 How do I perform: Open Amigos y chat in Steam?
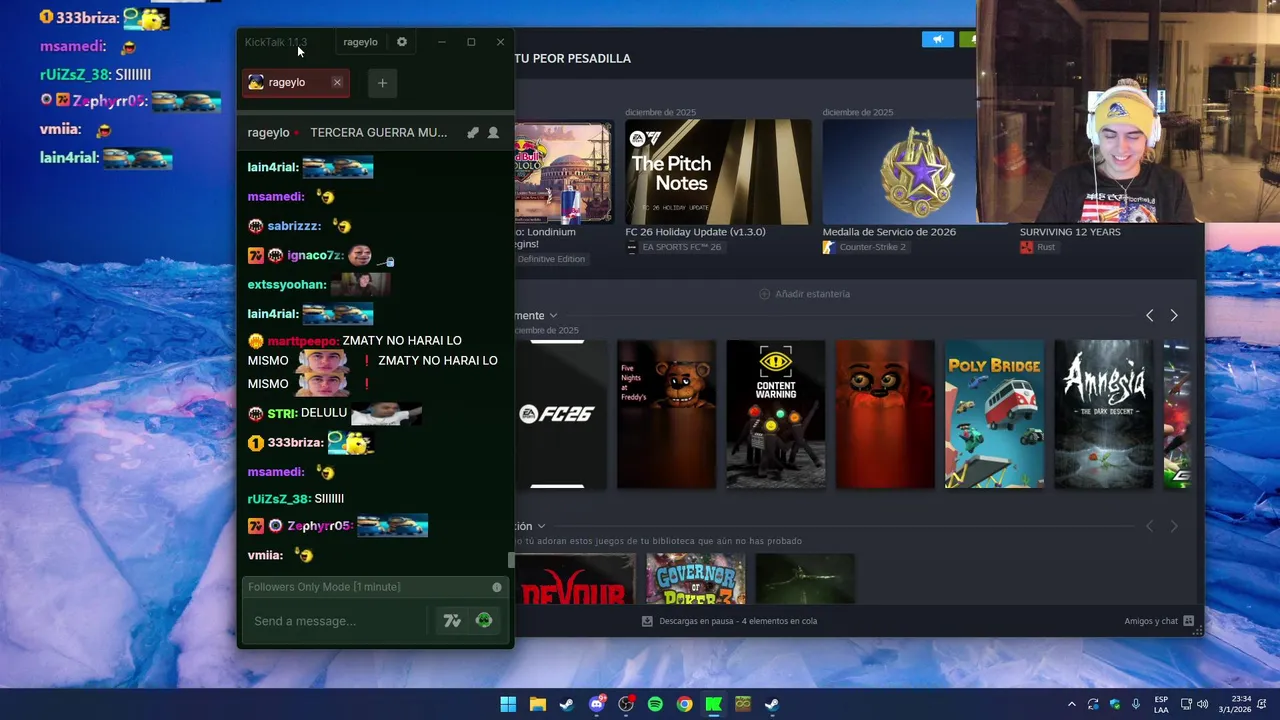1159,621
